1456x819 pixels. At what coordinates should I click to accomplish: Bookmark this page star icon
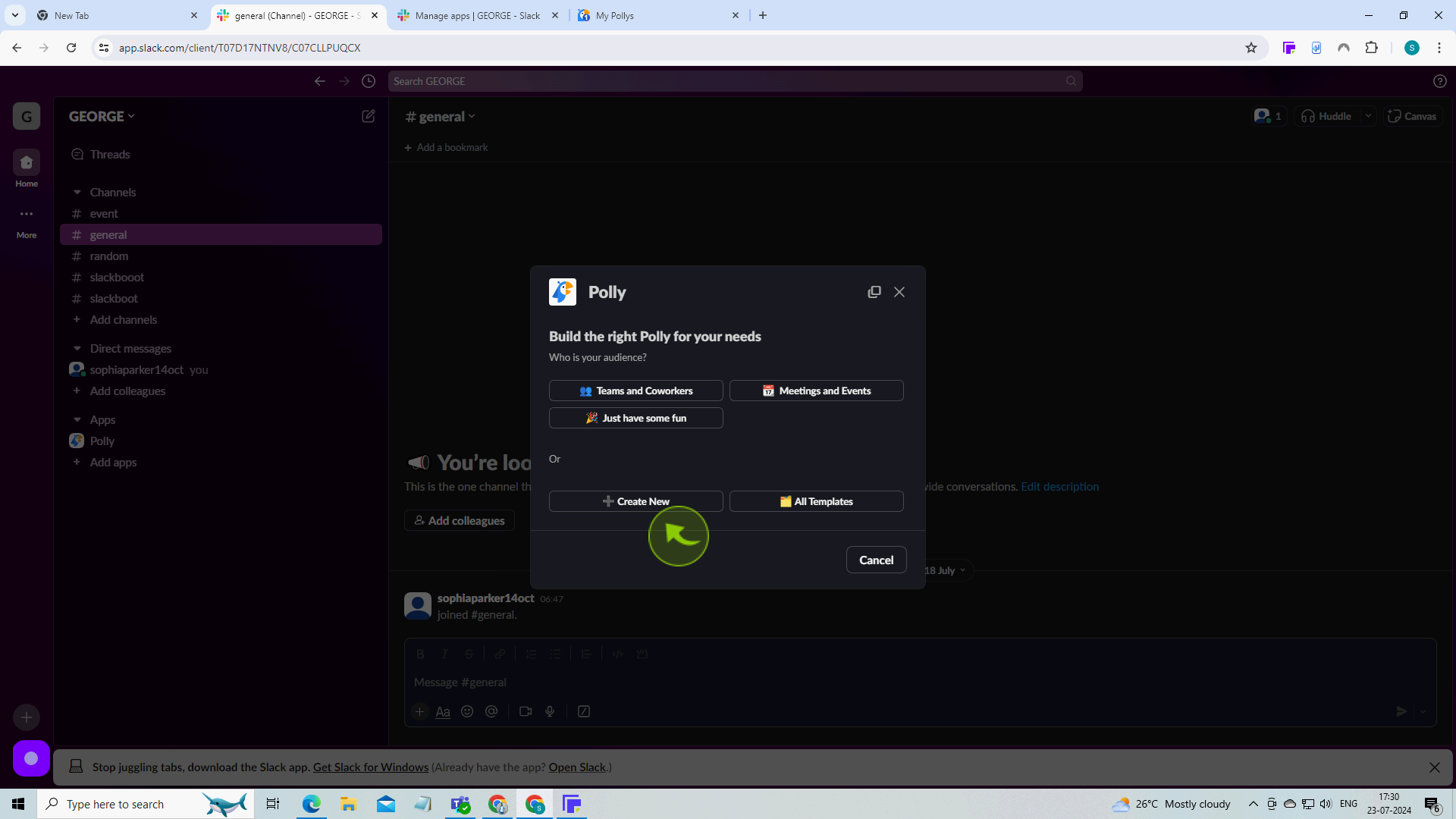point(1251,48)
